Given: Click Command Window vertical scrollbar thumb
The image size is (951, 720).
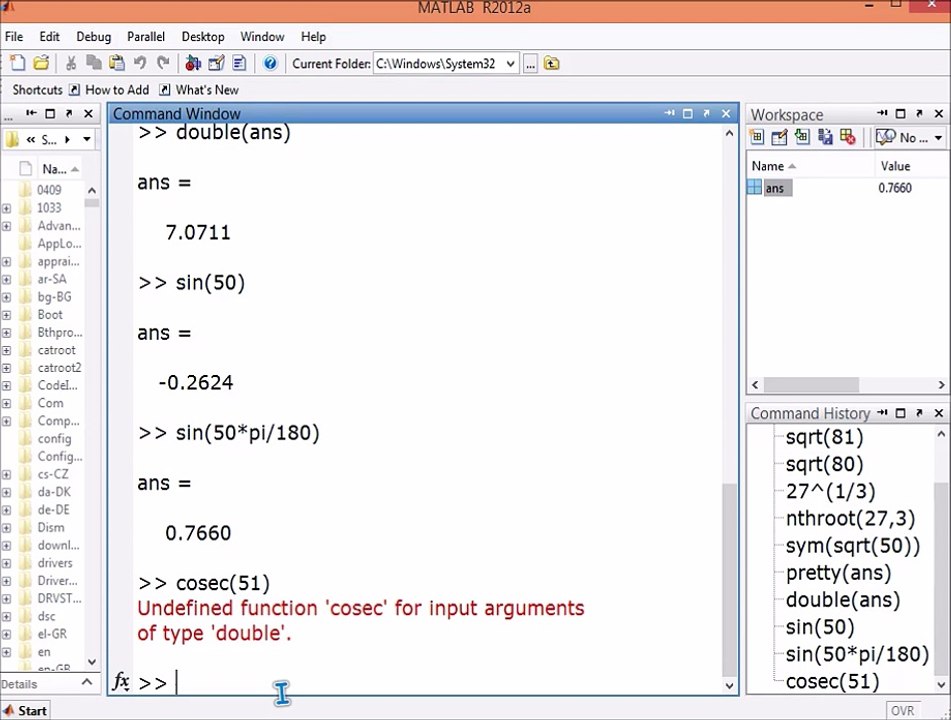Looking at the screenshot, I should 729,579.
